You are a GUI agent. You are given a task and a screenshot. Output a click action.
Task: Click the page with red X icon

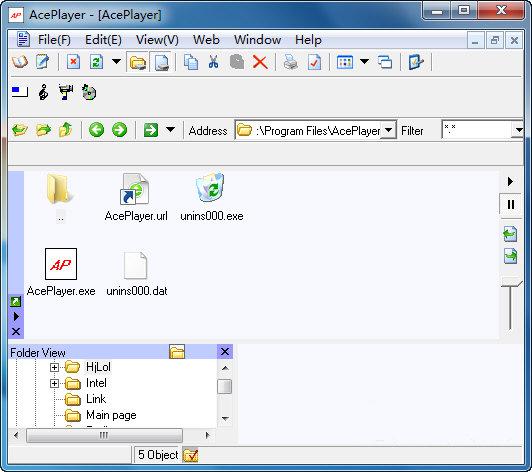point(73,62)
